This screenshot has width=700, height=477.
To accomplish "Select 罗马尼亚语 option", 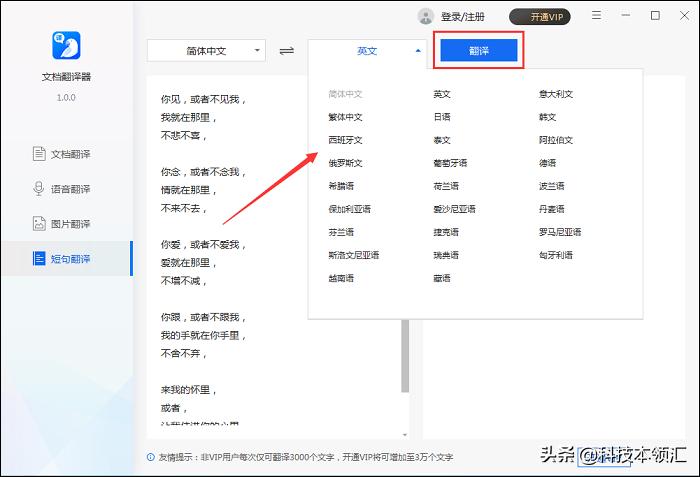I will coord(560,232).
